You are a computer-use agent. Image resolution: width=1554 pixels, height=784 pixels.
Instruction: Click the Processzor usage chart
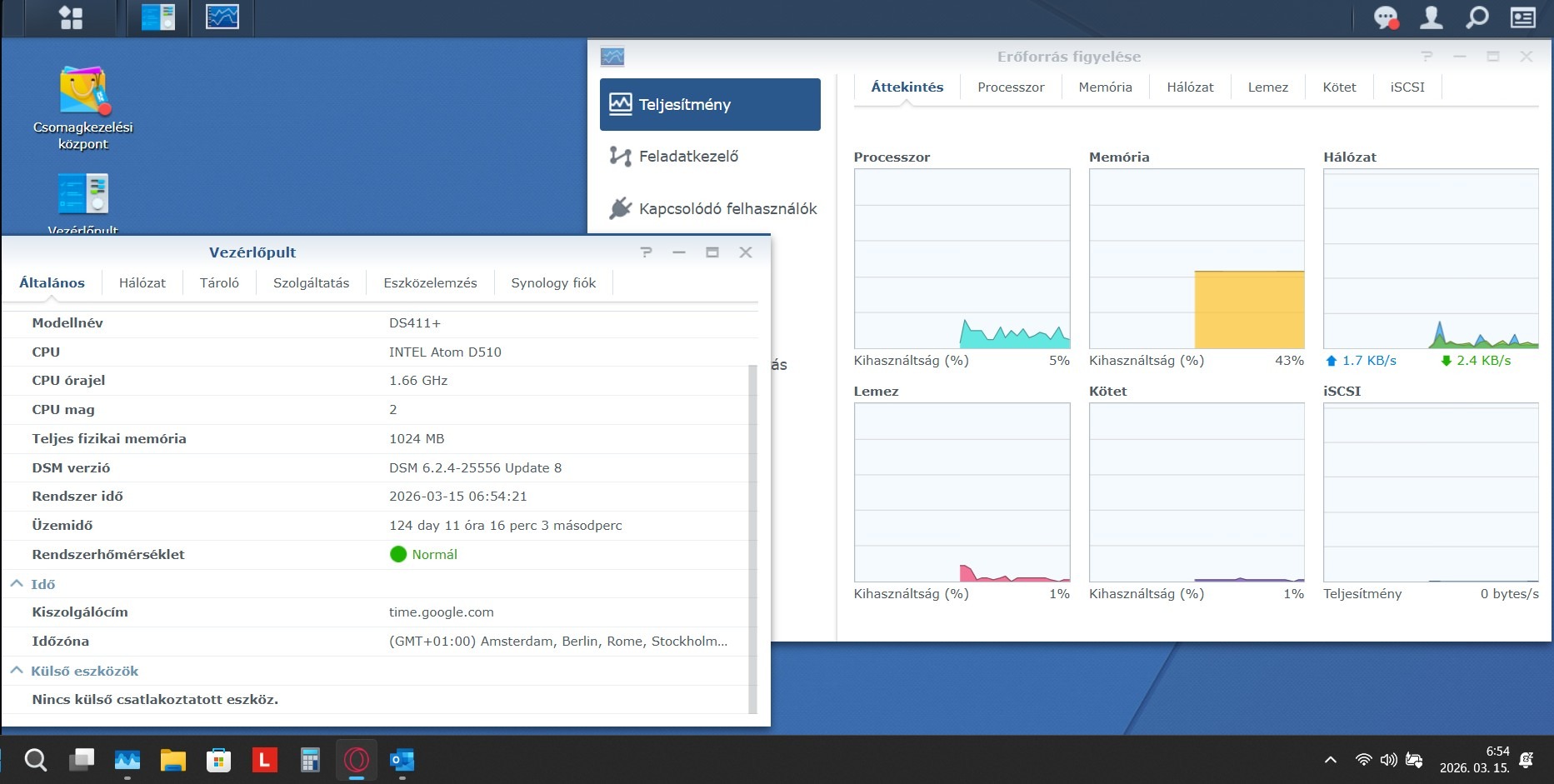click(962, 259)
